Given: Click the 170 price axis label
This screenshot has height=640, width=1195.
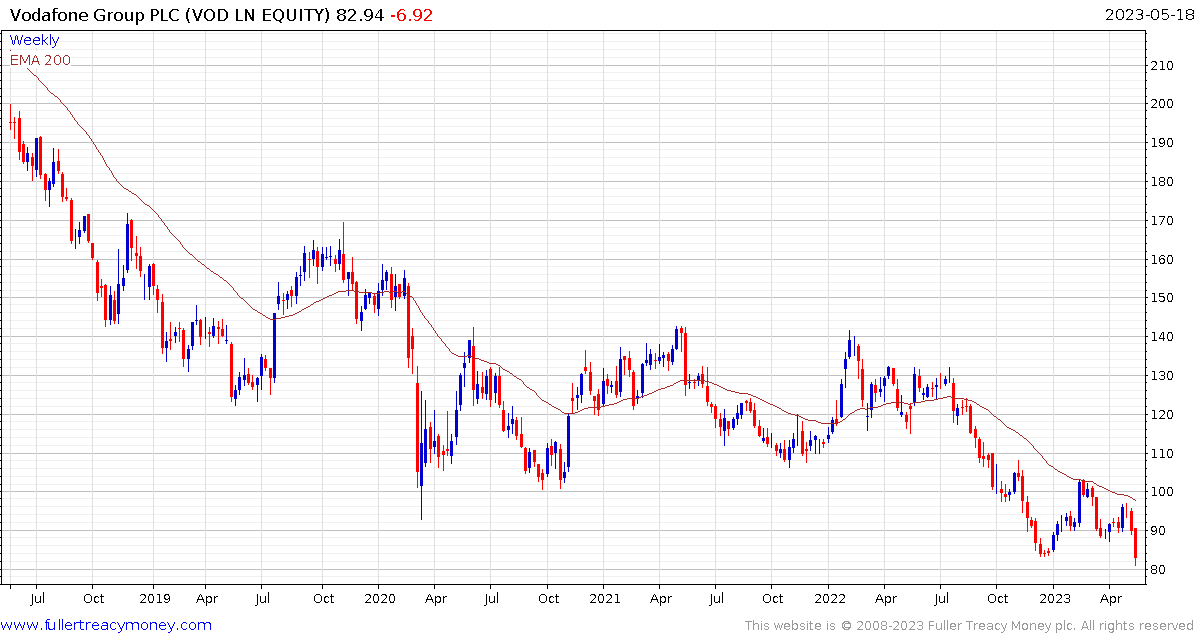Looking at the screenshot, I should click(x=1162, y=221).
